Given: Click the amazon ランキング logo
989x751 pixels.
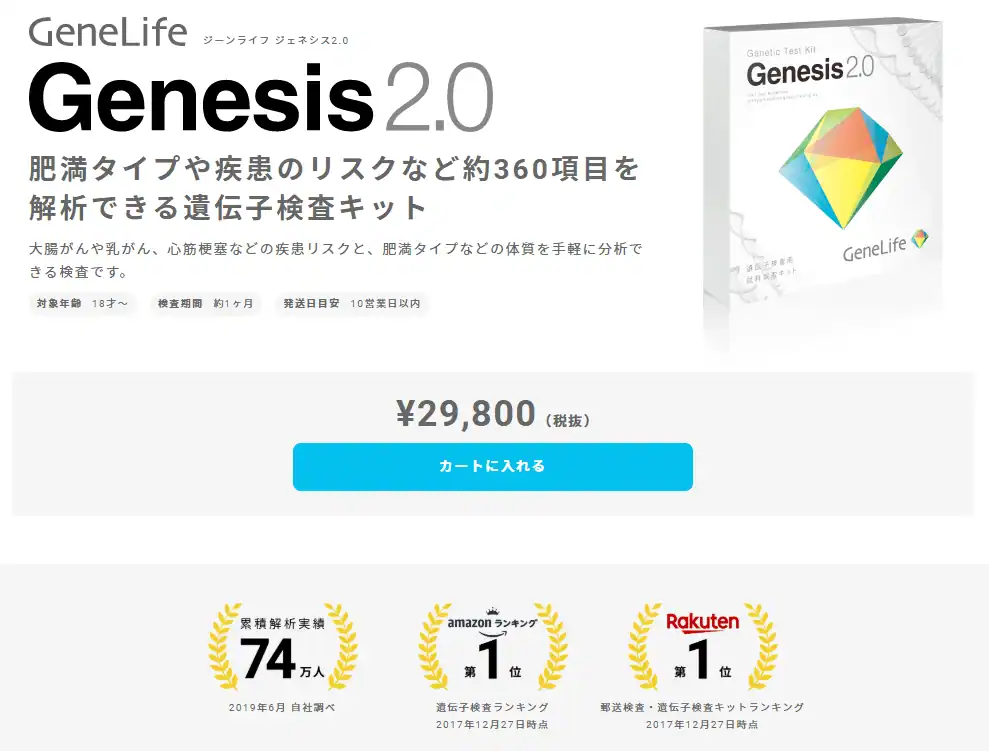Looking at the screenshot, I should coord(492,622).
